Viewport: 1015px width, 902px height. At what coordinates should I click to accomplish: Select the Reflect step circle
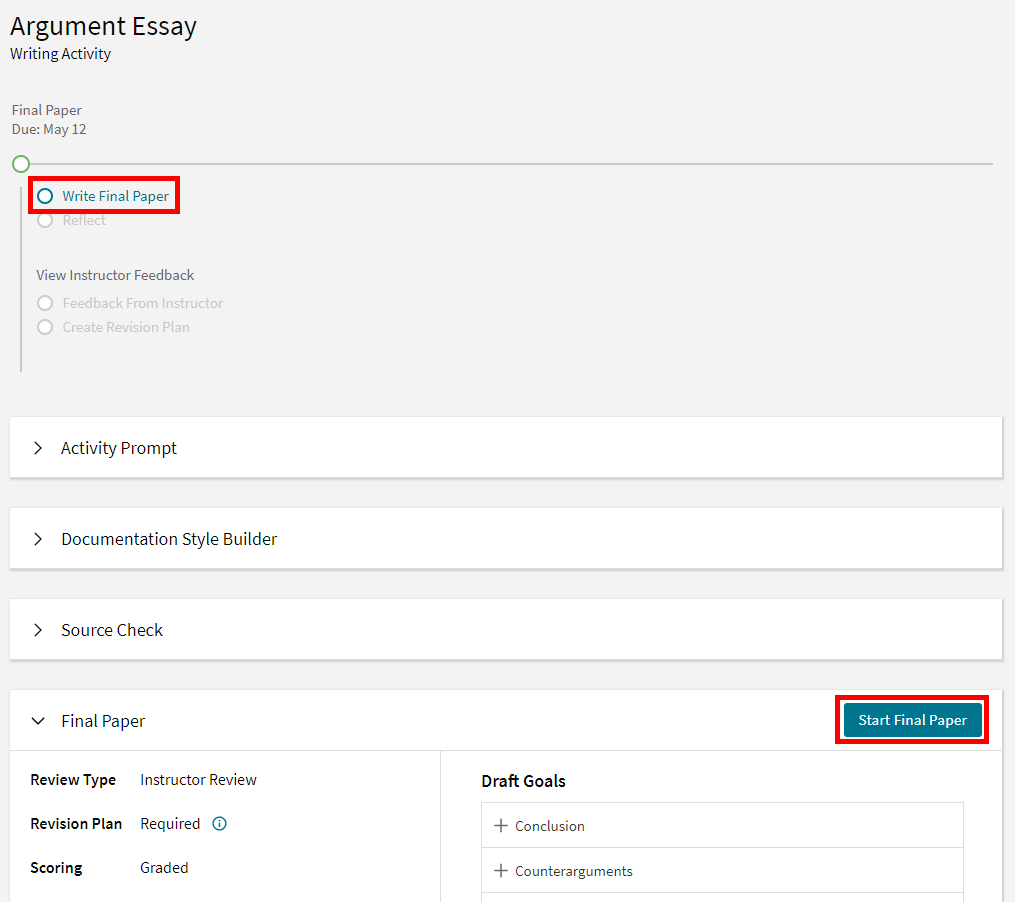45,220
